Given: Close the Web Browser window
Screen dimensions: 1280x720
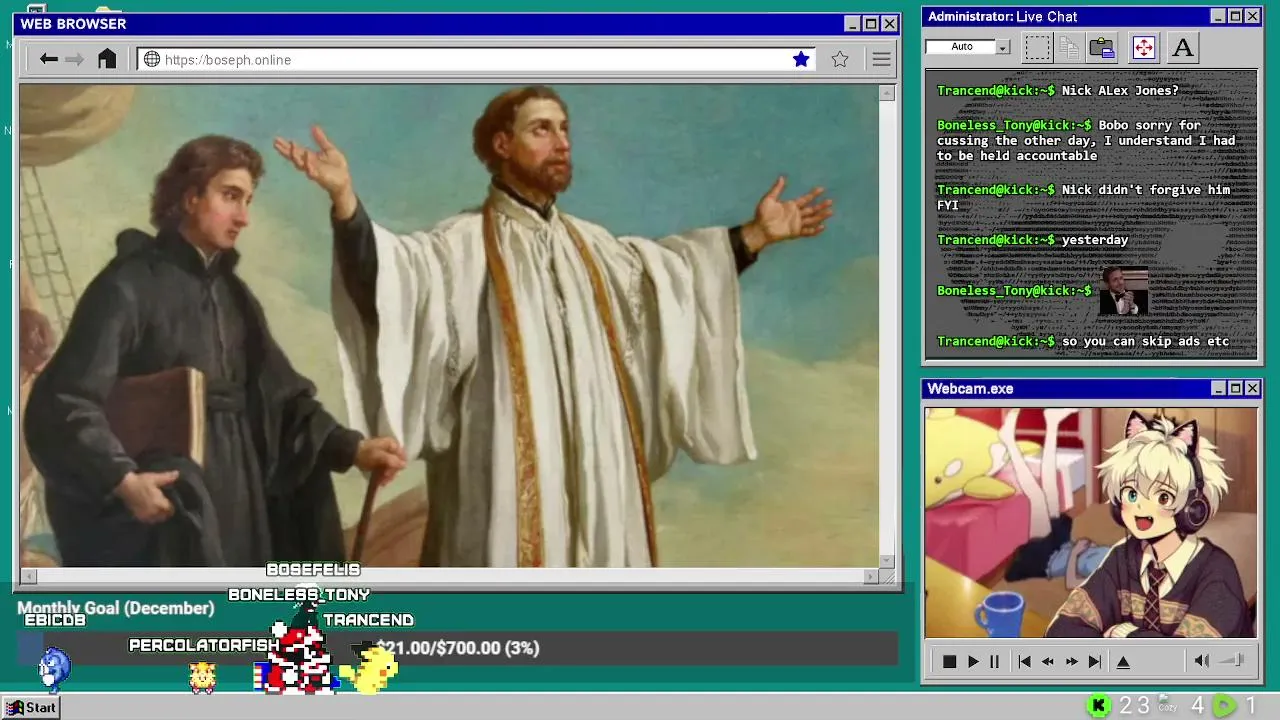Looking at the screenshot, I should (x=889, y=24).
